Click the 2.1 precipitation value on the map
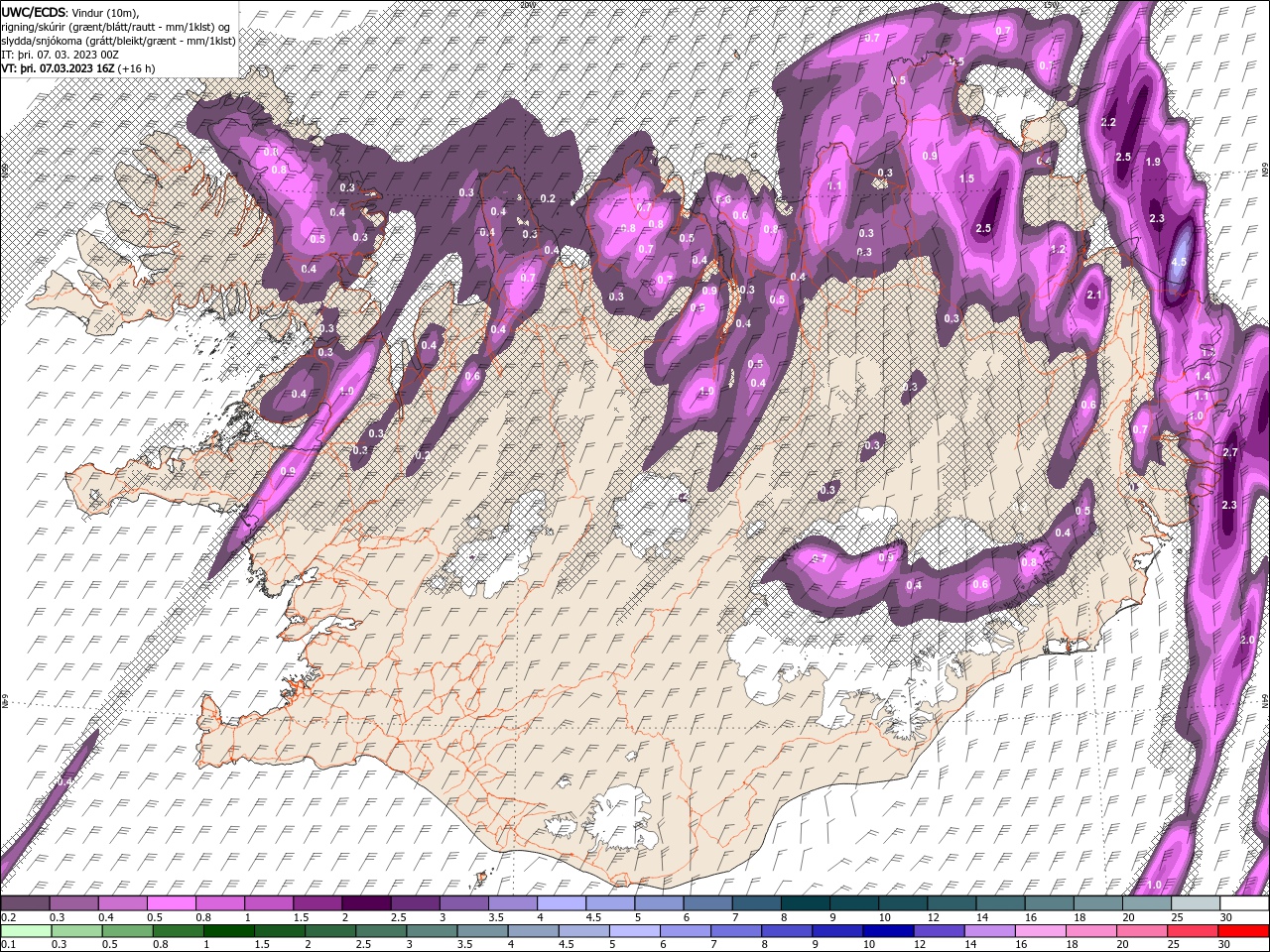The height and width of the screenshot is (952, 1270). click(1094, 296)
